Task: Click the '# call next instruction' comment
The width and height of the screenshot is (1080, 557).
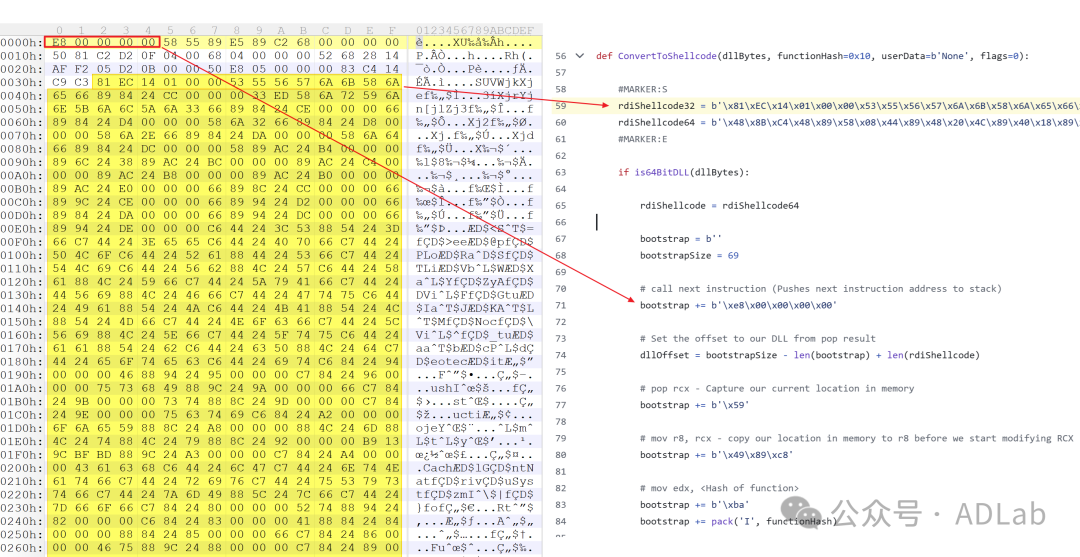Action: (x=821, y=288)
